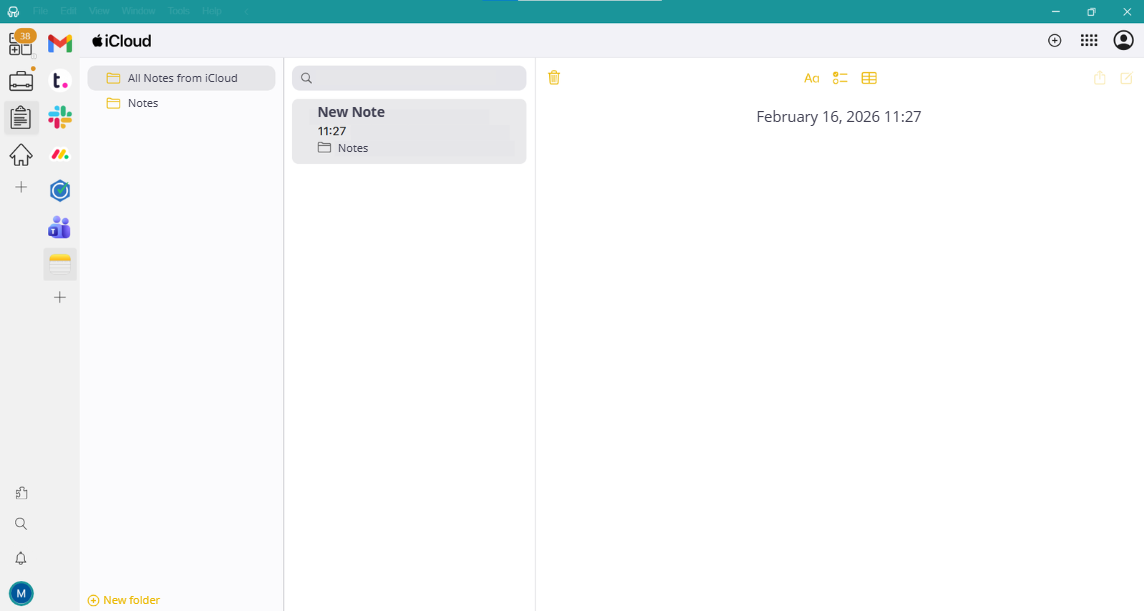Click the Apple iCloud logo link
Screen dimensions: 1144x611
[x=120, y=41]
